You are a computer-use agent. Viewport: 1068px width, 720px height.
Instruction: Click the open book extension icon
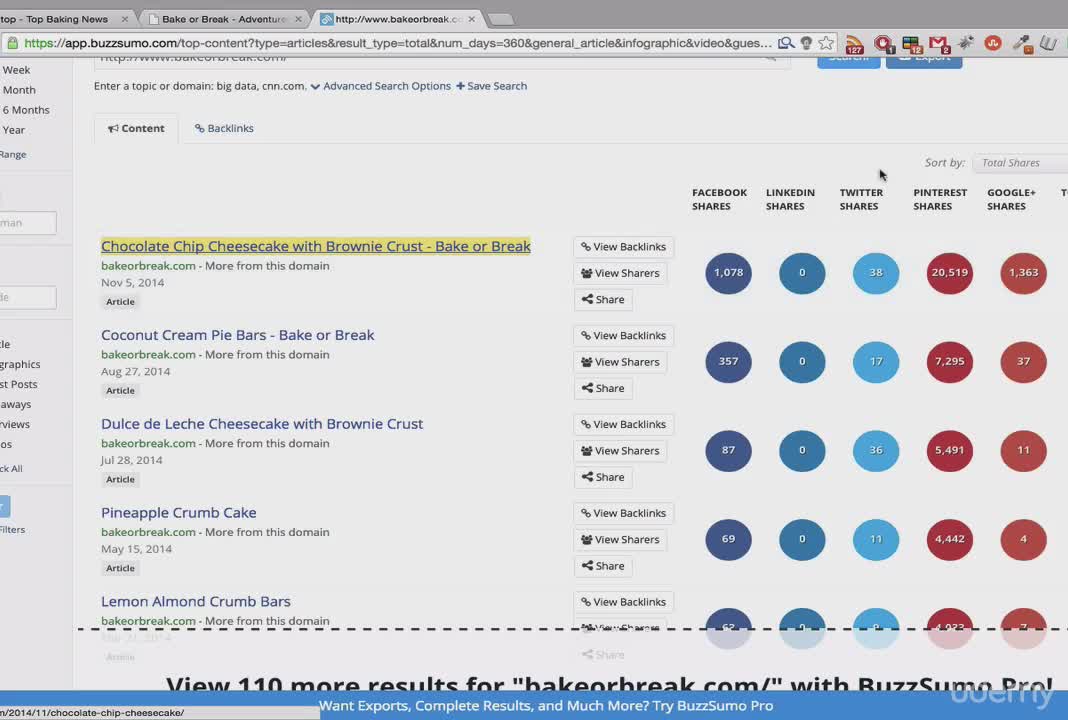(1048, 44)
